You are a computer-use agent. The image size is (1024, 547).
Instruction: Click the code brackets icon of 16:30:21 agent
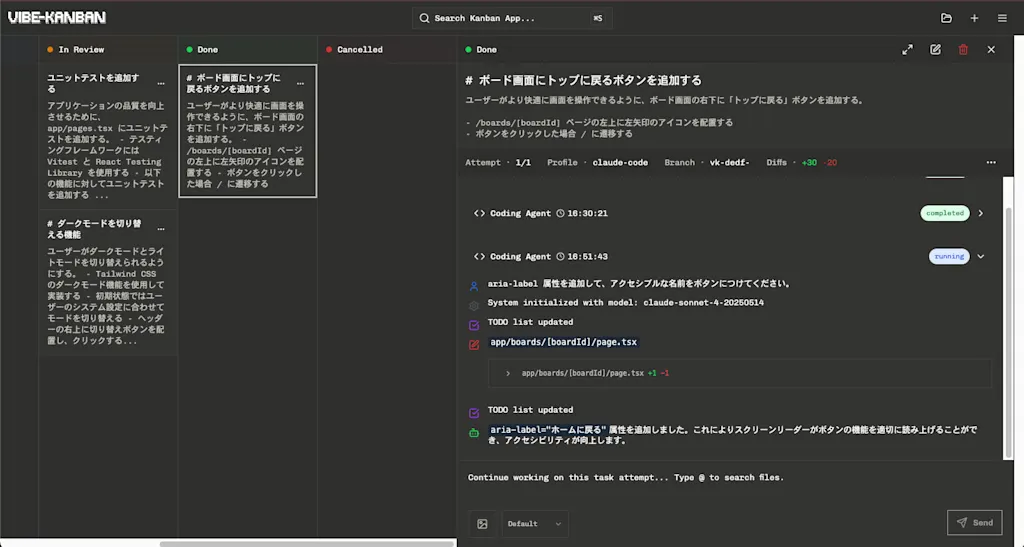pos(479,213)
